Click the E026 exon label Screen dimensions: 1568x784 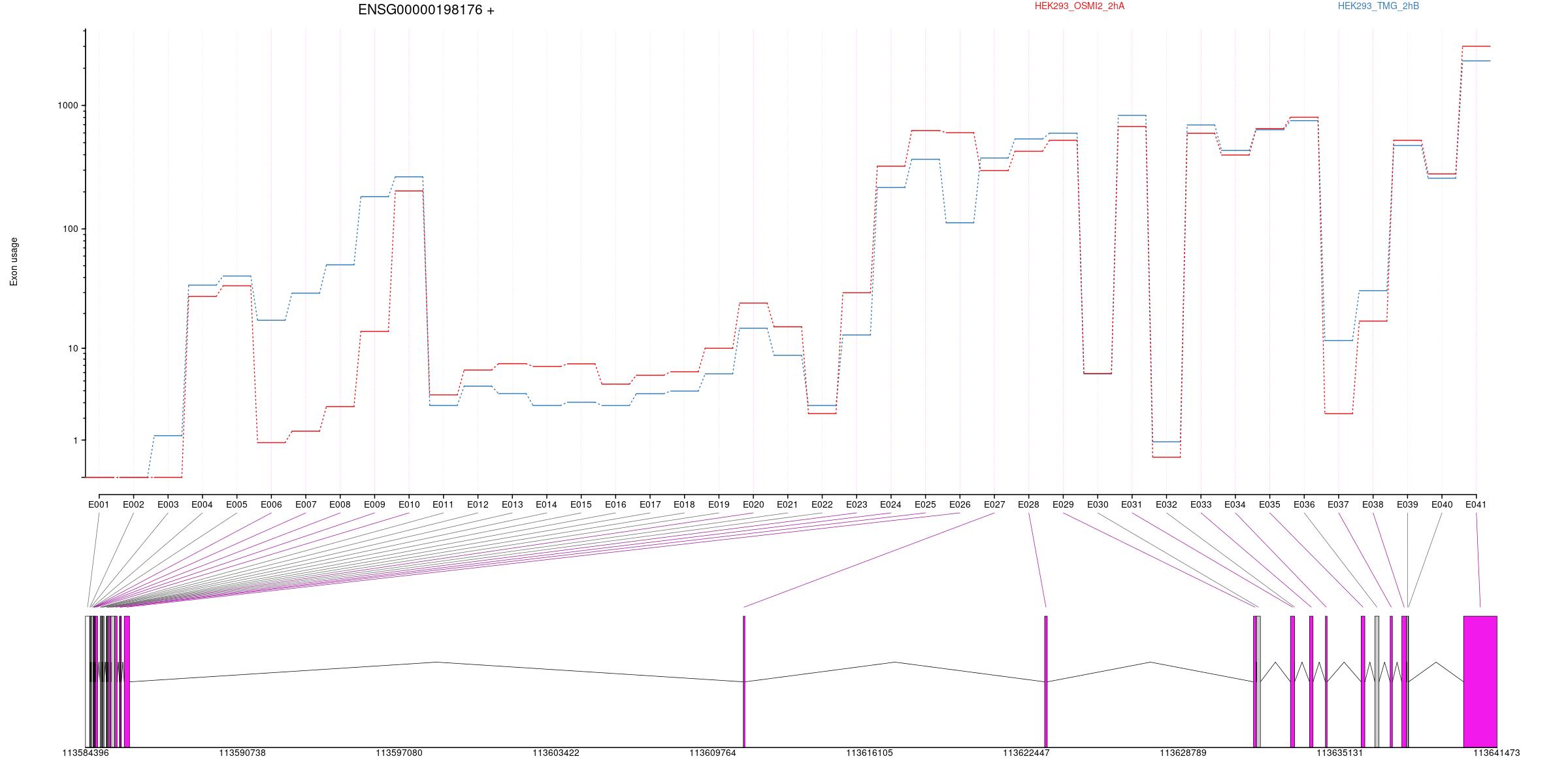pos(960,504)
